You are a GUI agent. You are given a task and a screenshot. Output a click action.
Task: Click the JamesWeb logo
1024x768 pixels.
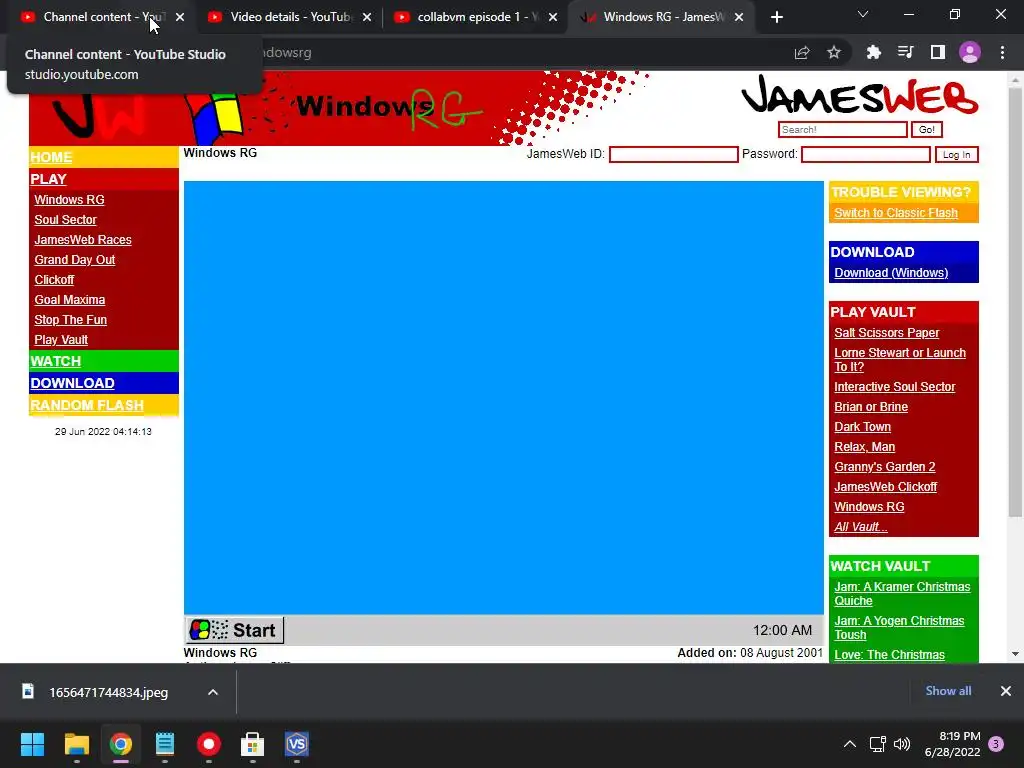pyautogui.click(x=859, y=97)
